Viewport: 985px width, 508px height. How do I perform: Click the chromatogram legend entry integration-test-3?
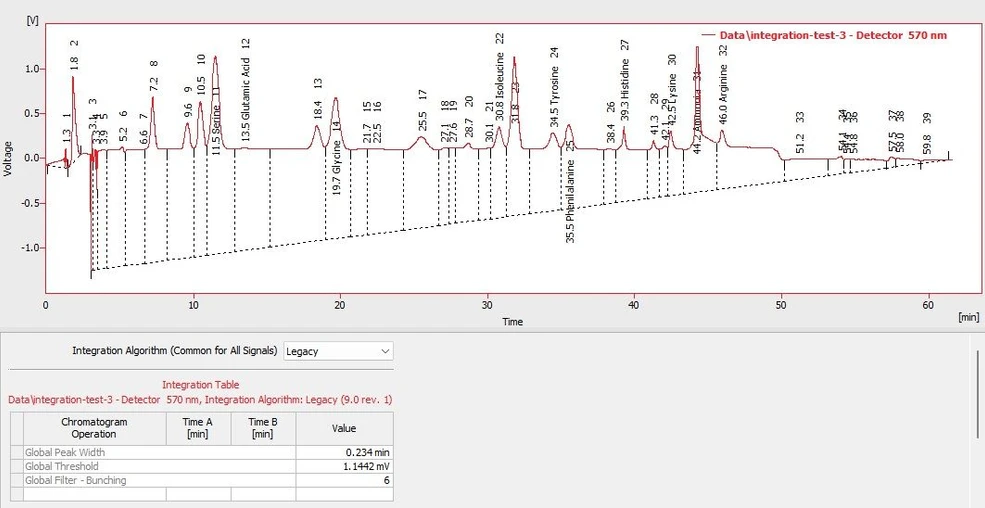point(832,35)
